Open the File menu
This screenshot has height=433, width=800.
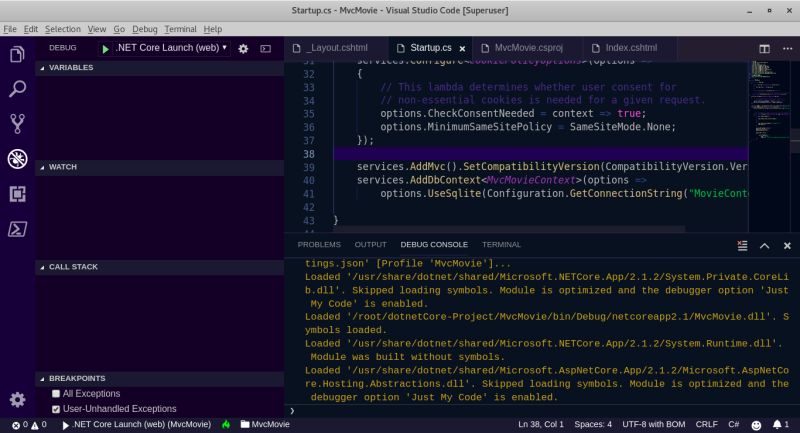(10, 29)
